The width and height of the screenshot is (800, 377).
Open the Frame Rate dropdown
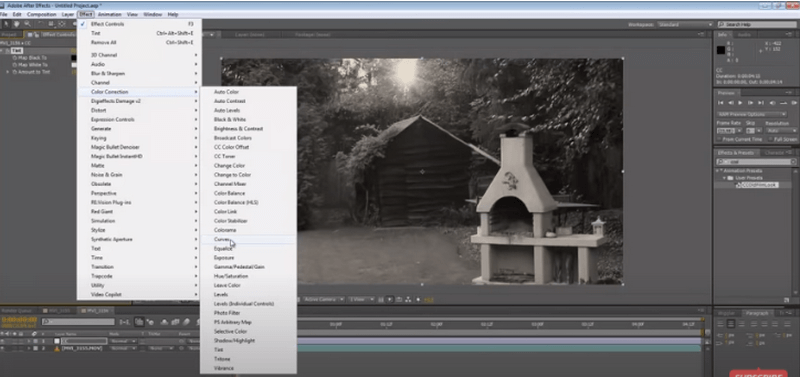(730, 131)
